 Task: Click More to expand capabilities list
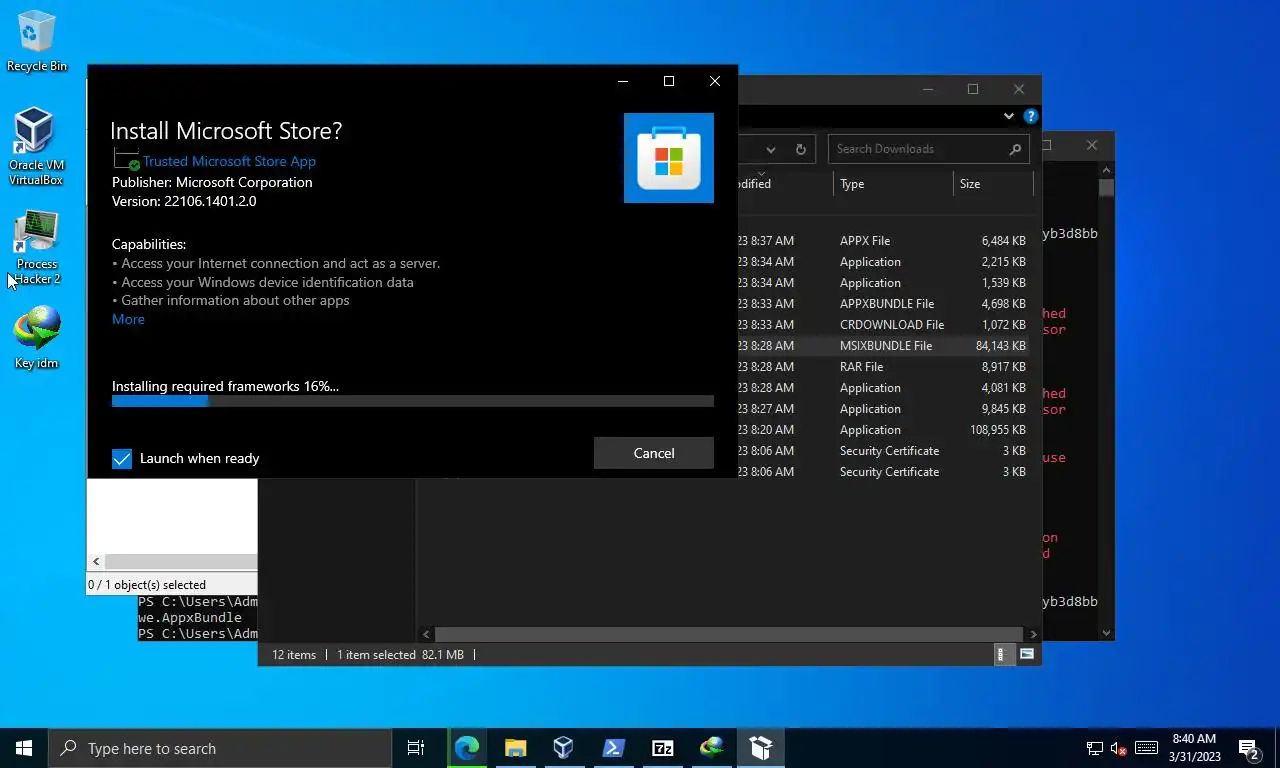click(x=128, y=319)
